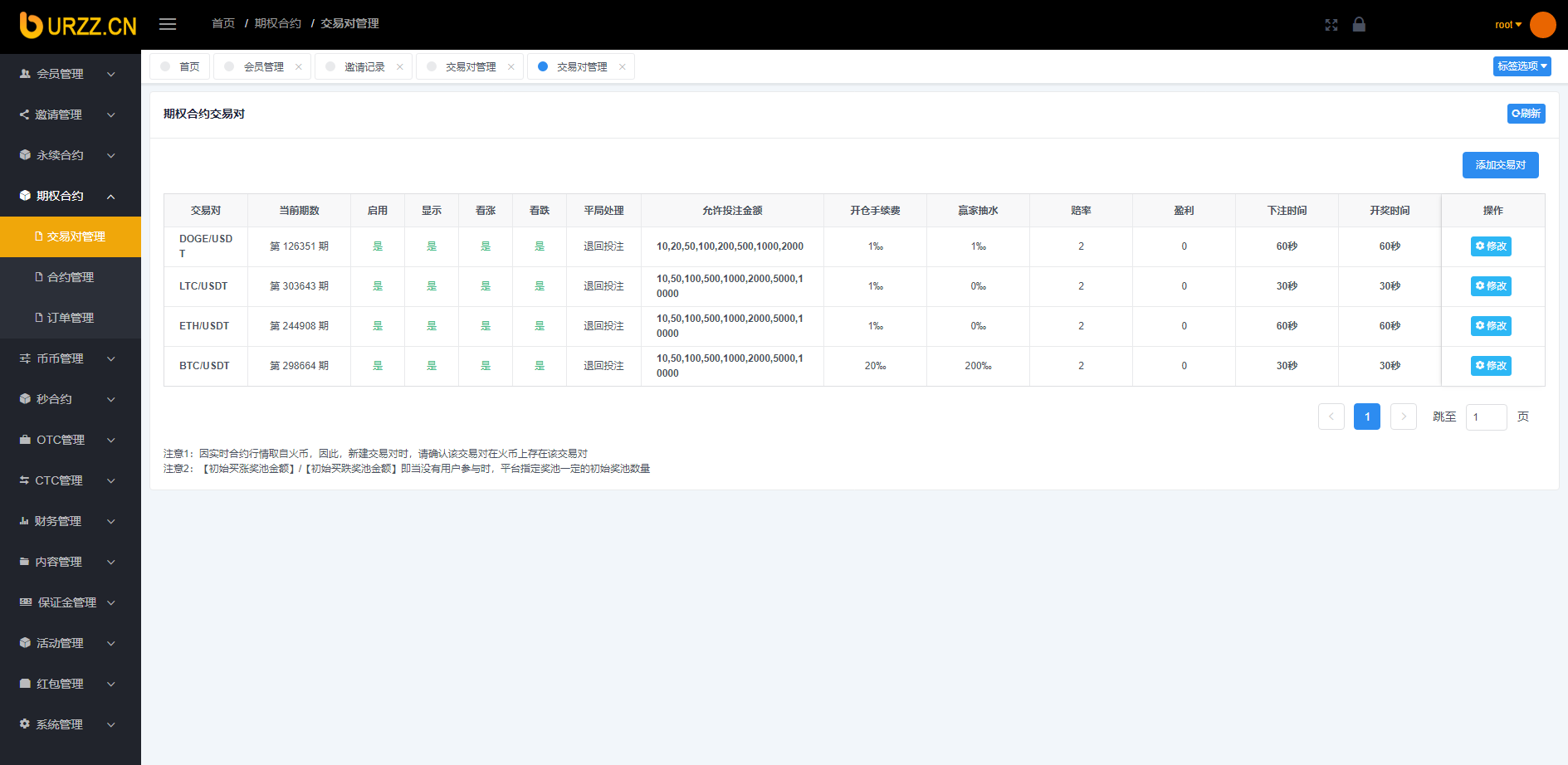Close the 邀请记录 tab

click(x=400, y=67)
